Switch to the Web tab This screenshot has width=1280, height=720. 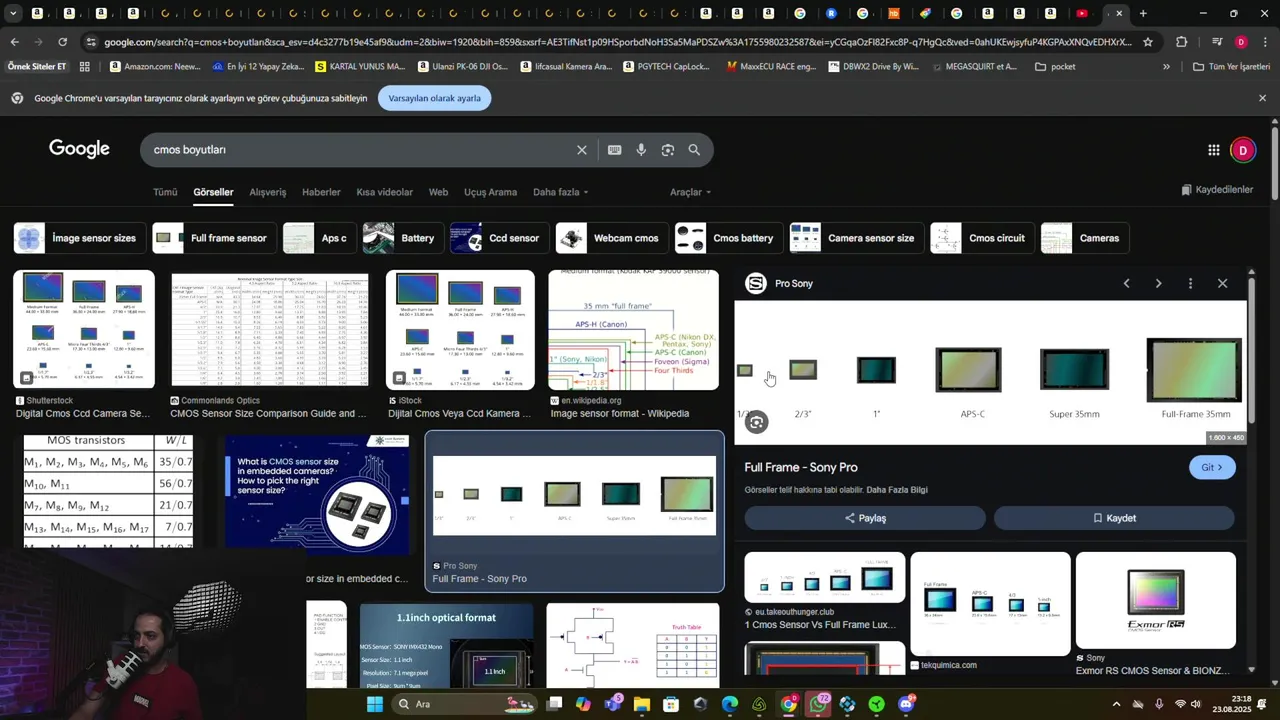pyautogui.click(x=438, y=192)
